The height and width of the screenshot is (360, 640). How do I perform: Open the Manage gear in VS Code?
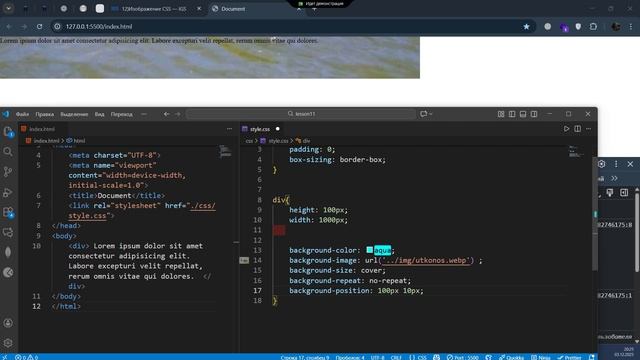pyautogui.click(x=8, y=343)
